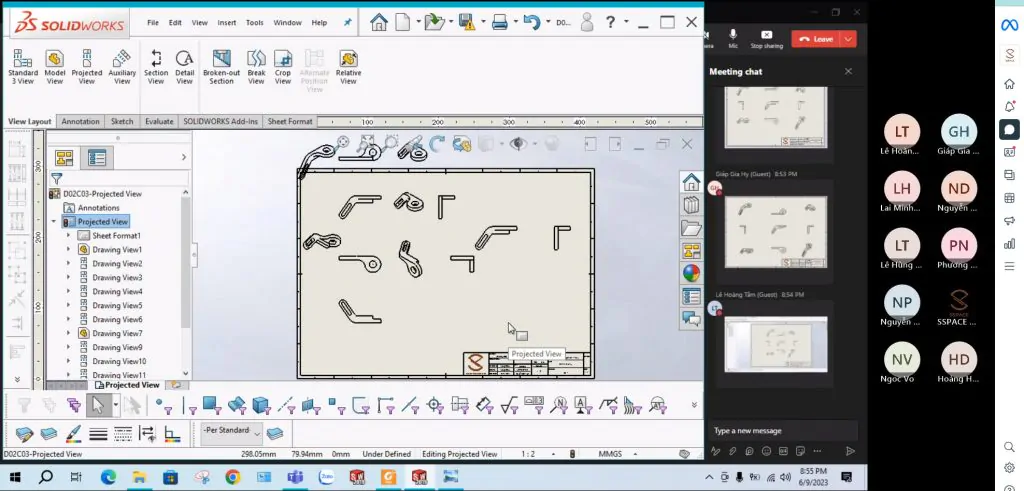This screenshot has width=1024, height=491.
Task: Switch to the Annotation tab
Action: coord(80,121)
